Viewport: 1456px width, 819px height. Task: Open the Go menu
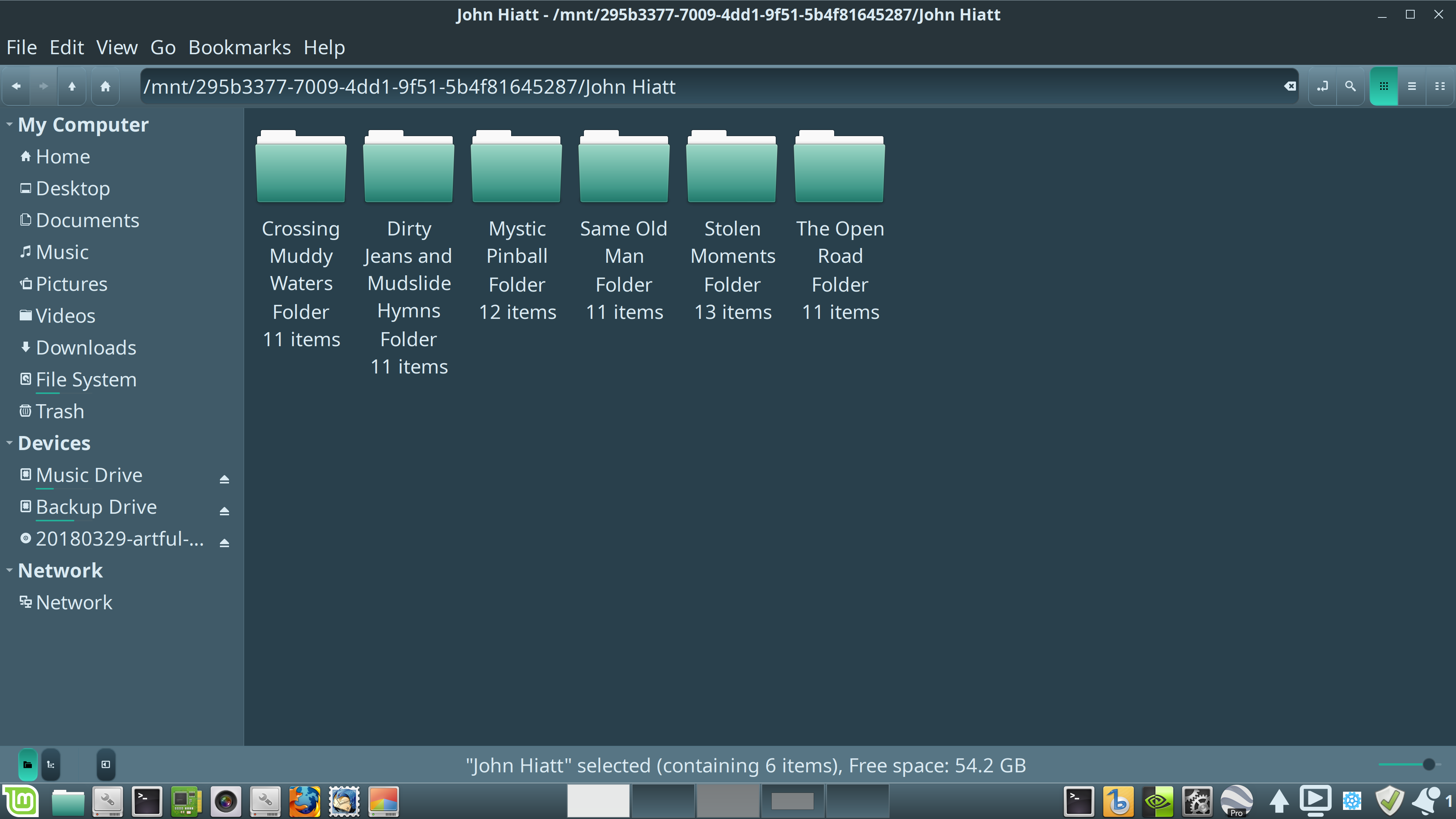163,47
